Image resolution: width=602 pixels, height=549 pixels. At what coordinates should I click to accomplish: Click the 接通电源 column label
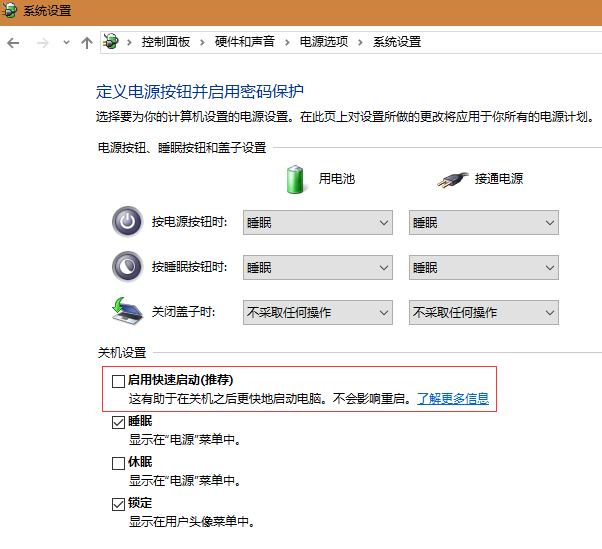pos(499,179)
